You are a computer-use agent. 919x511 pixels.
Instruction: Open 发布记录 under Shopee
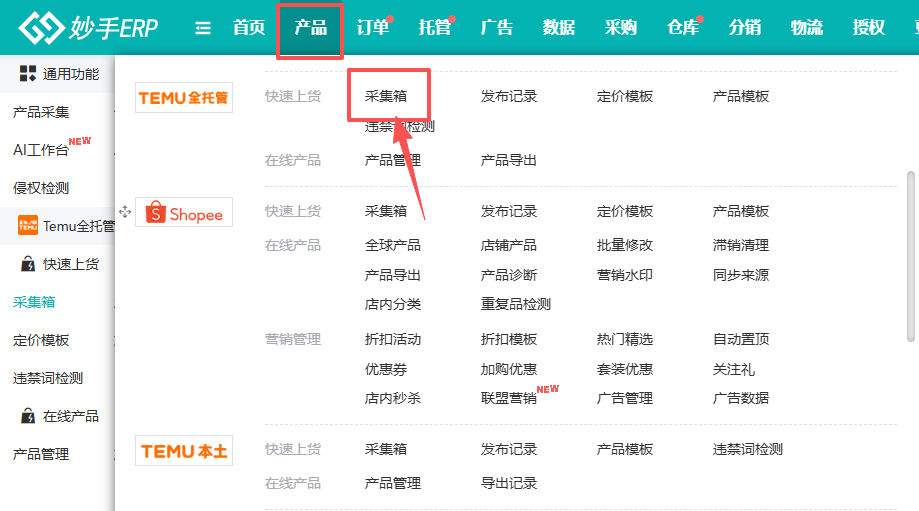(x=509, y=211)
